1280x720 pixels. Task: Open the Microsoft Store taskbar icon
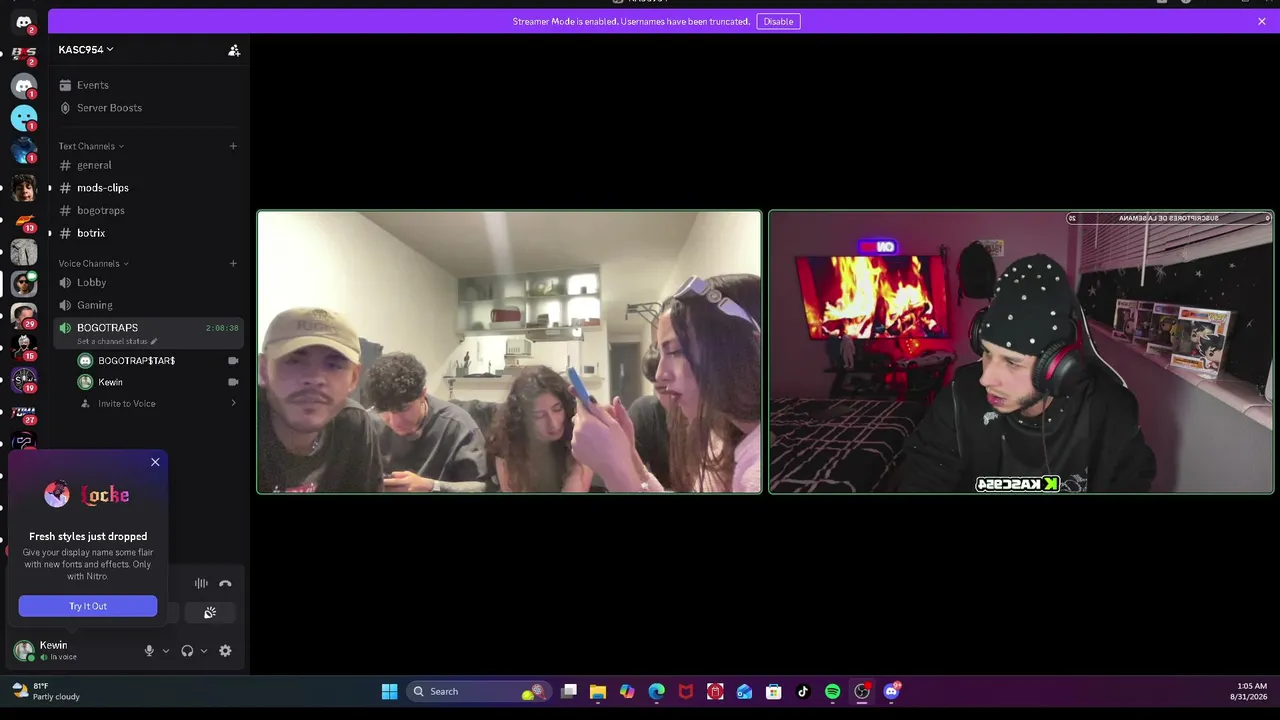pyautogui.click(x=773, y=691)
